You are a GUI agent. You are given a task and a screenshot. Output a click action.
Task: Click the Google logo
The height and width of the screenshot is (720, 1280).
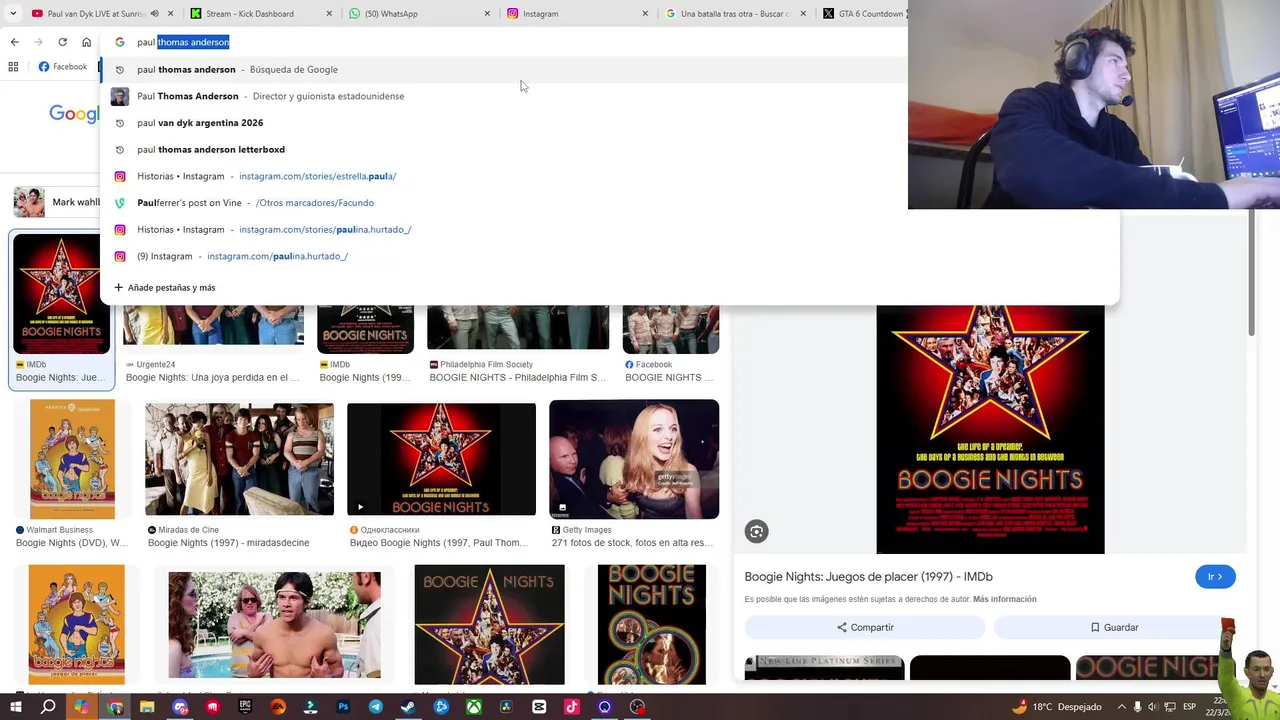tap(74, 114)
